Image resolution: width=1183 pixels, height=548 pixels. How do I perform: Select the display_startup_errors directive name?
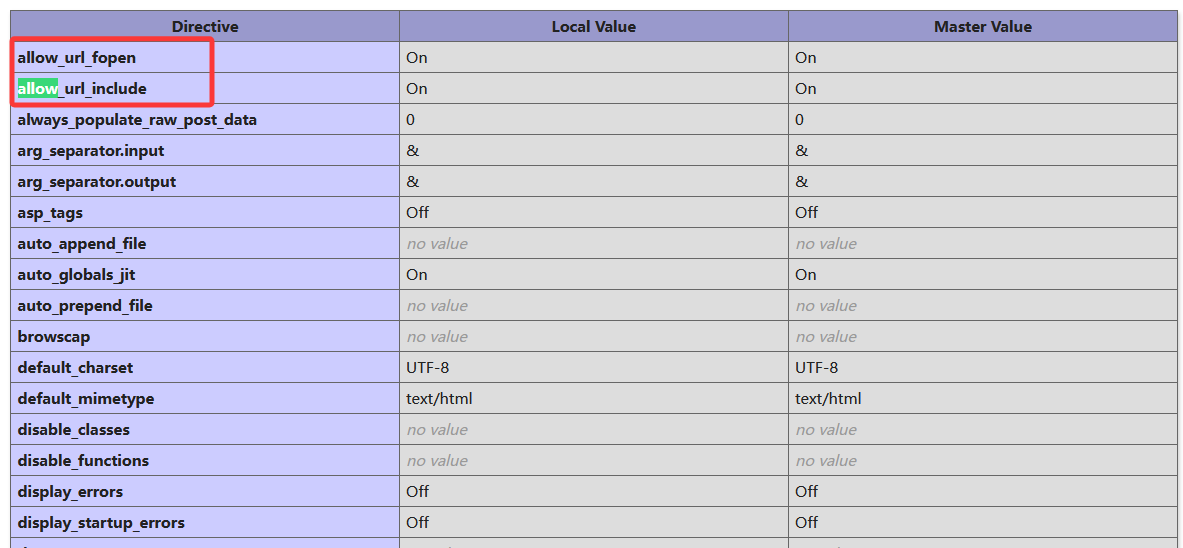click(x=101, y=523)
